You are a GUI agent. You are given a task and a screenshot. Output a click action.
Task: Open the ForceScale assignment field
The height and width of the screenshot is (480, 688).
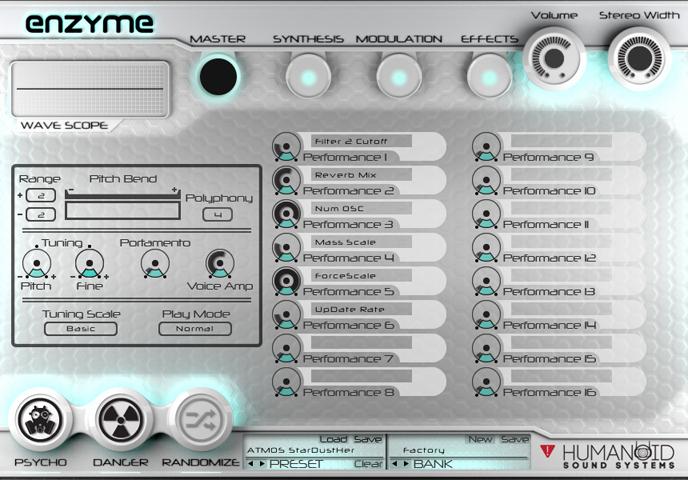click(x=361, y=276)
